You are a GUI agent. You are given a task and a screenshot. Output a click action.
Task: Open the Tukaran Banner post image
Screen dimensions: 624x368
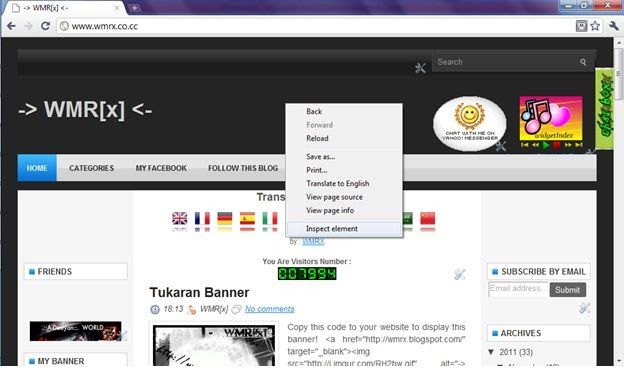click(x=214, y=345)
